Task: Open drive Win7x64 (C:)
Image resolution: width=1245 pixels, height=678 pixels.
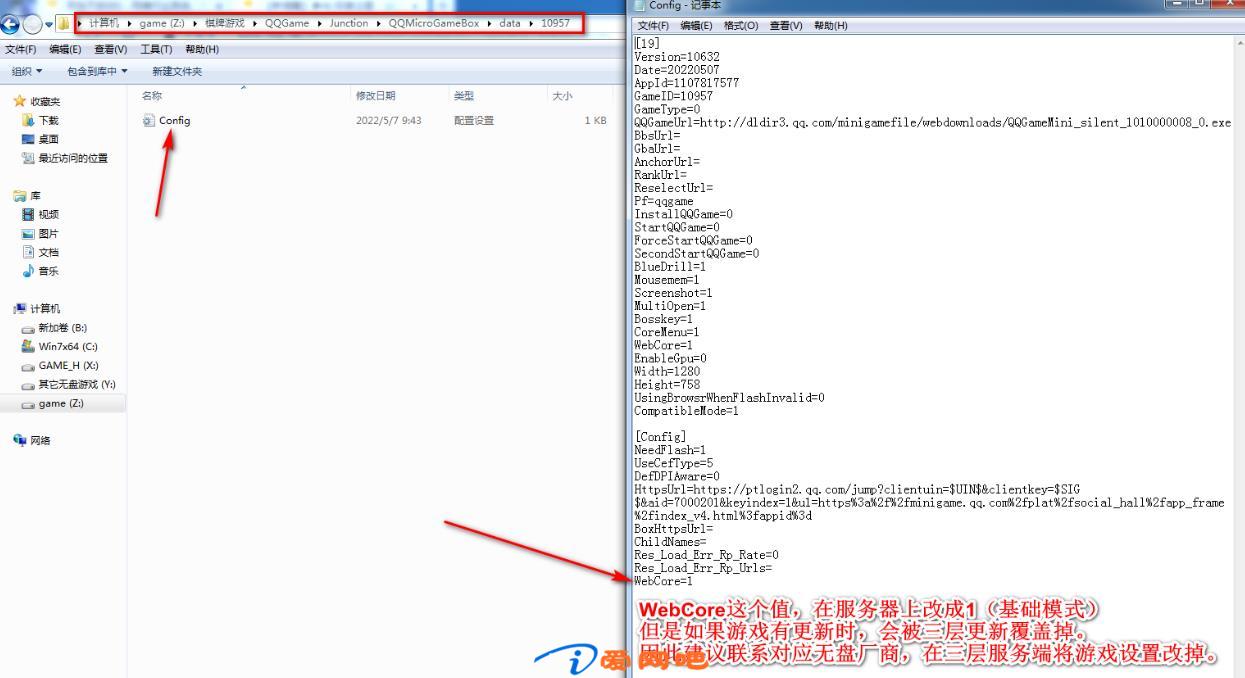Action: [59, 346]
